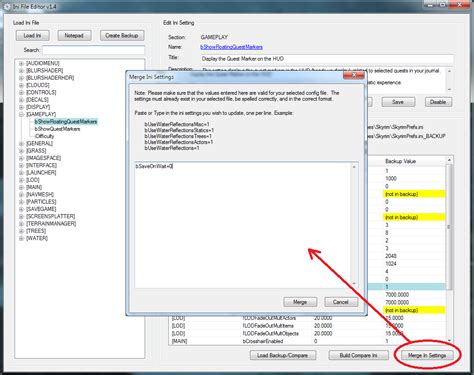Expand the [TREES] tree section

coord(21,231)
